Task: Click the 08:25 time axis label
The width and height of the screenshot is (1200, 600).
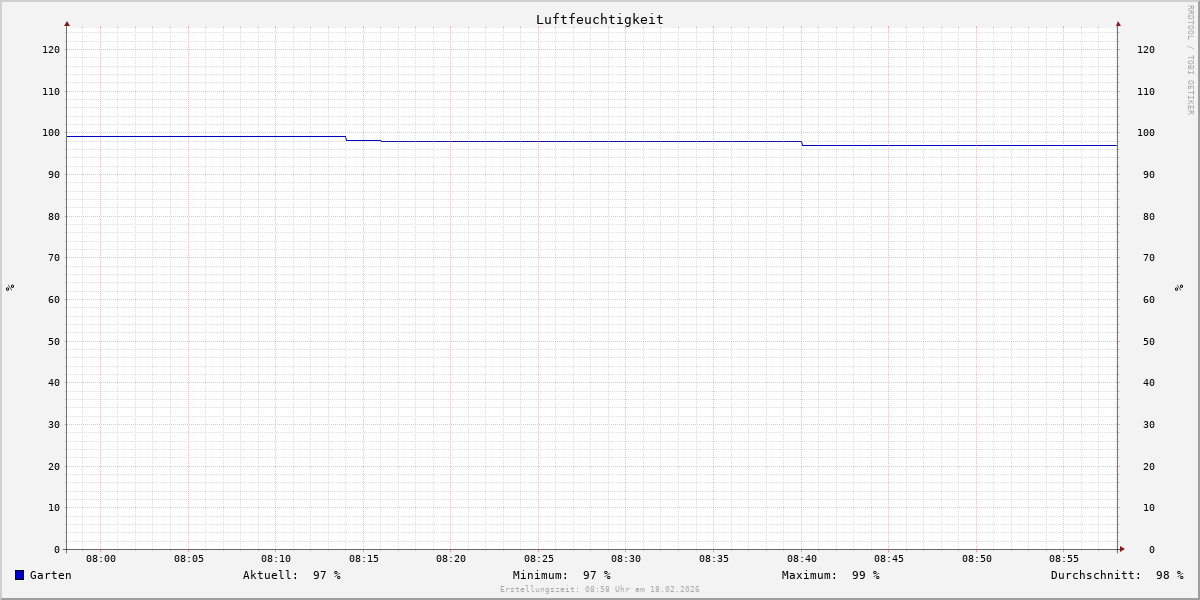Action: (x=539, y=559)
